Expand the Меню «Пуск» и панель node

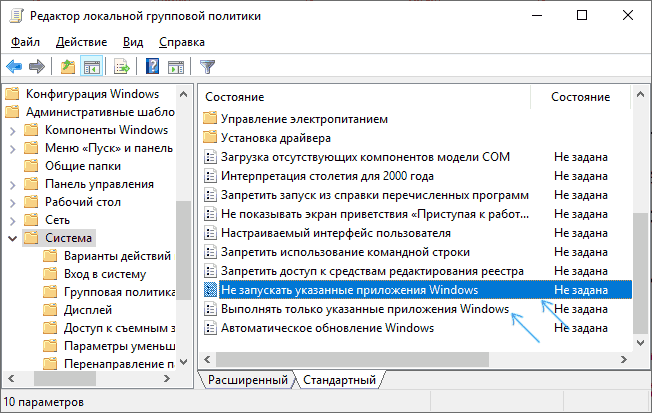click(12, 149)
